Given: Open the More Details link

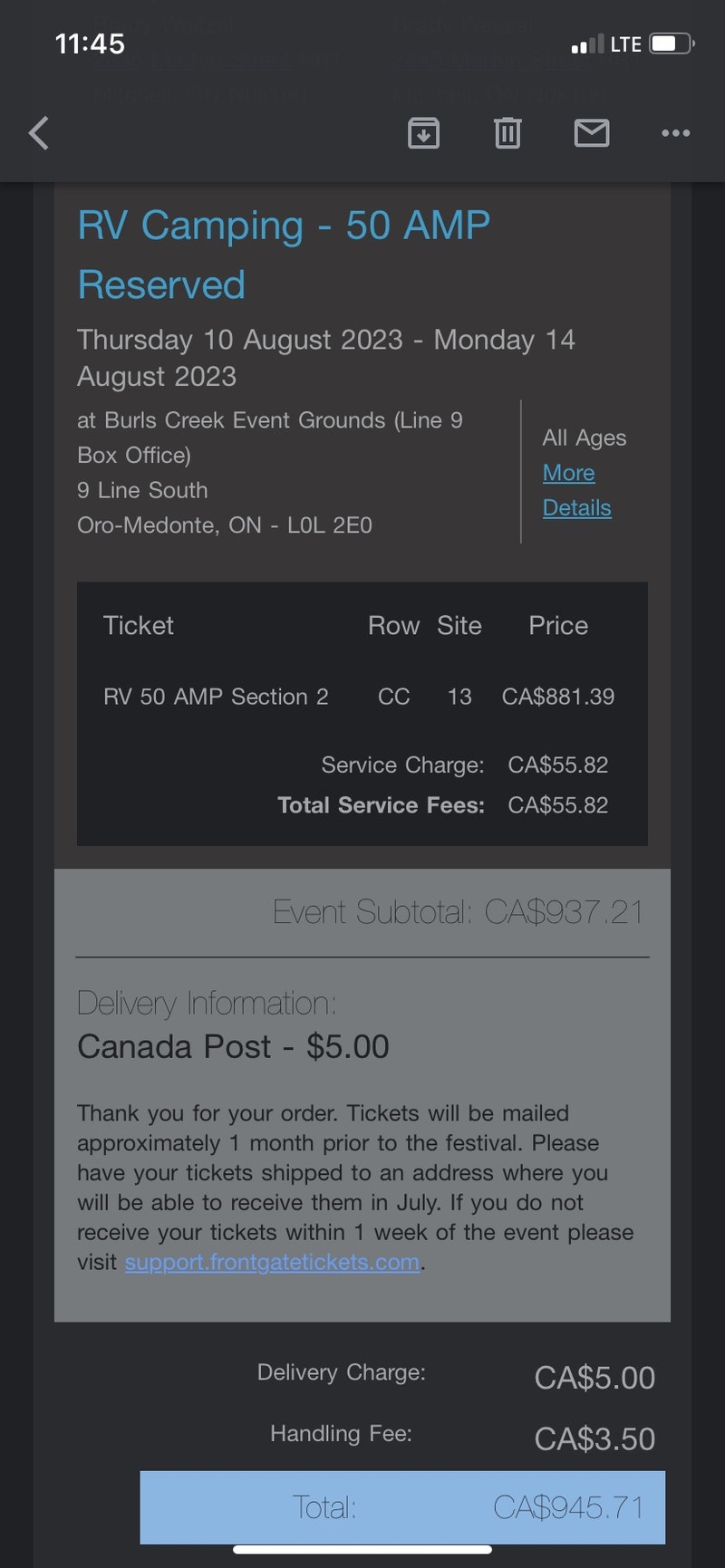Looking at the screenshot, I should pyautogui.click(x=576, y=489).
